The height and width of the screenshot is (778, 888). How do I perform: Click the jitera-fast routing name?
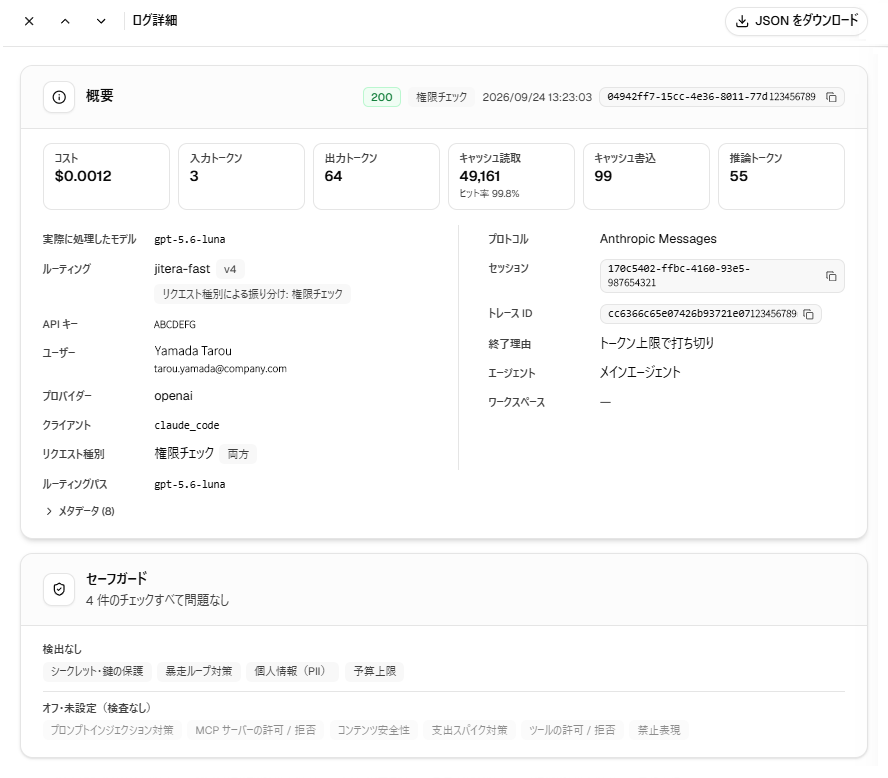click(182, 269)
